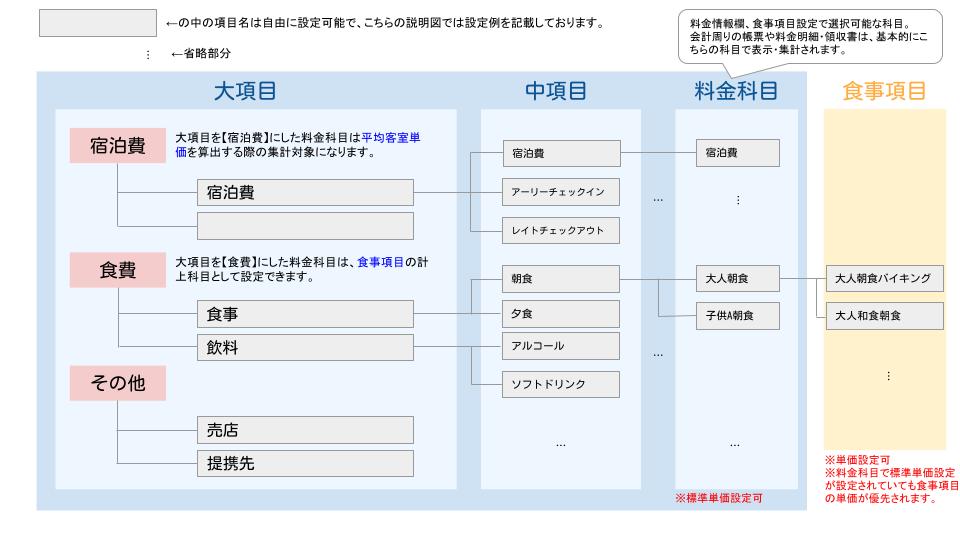
Task: Click the pink 宿泊費 major category box
Action: (118, 146)
